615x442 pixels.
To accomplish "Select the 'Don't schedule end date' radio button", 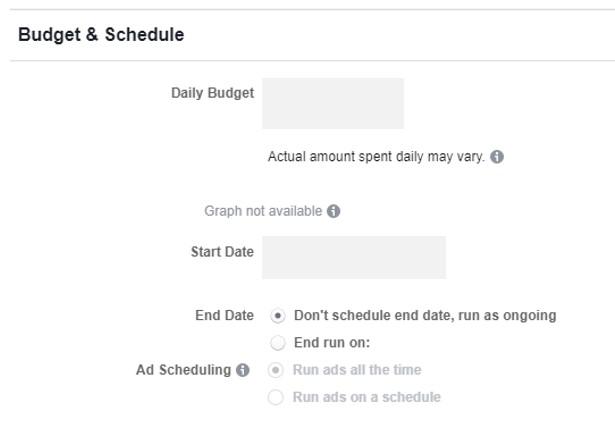I will pyautogui.click(x=278, y=316).
